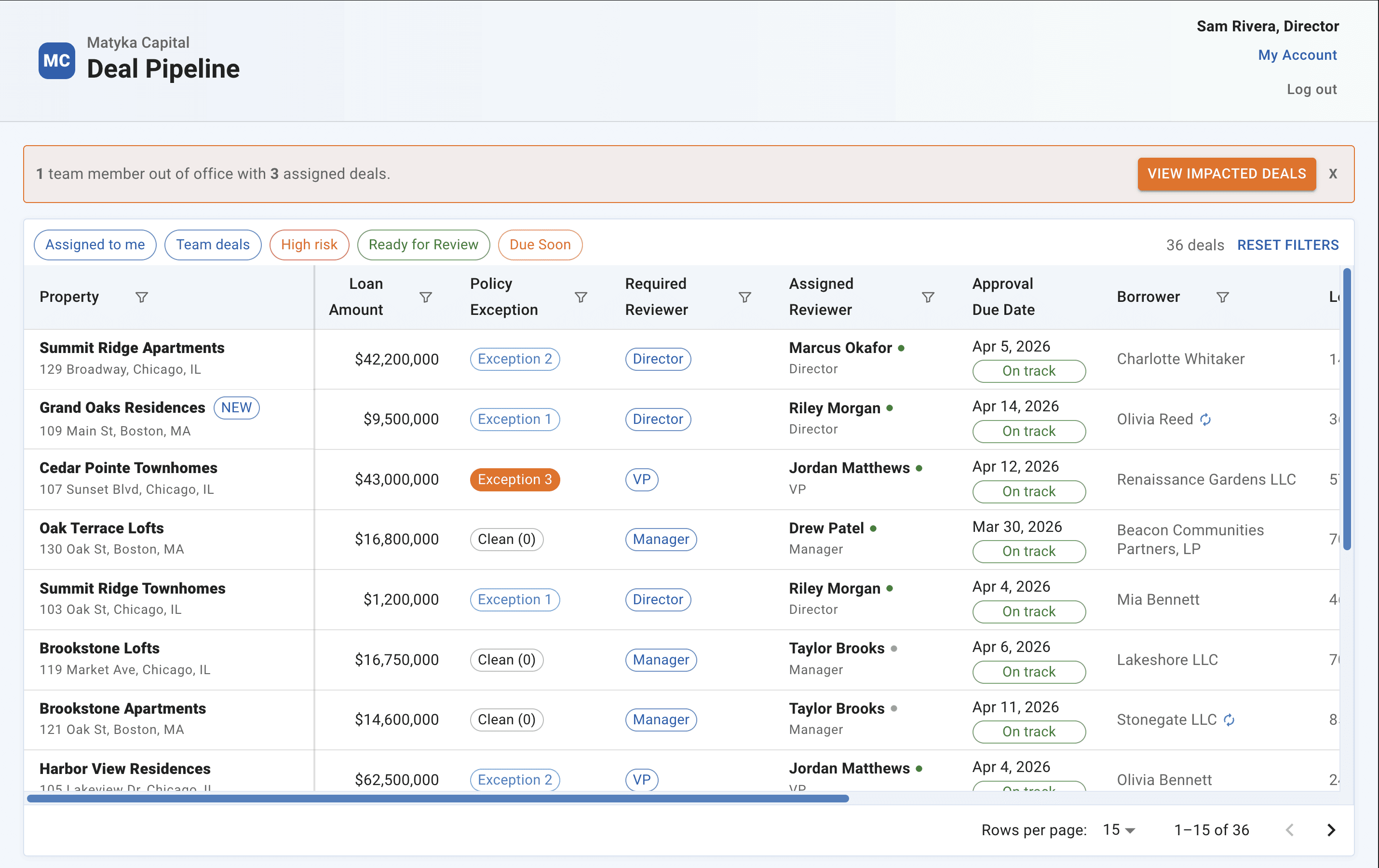Toggle the Assigned to me filter chip
The height and width of the screenshot is (868, 1379).
coord(95,245)
